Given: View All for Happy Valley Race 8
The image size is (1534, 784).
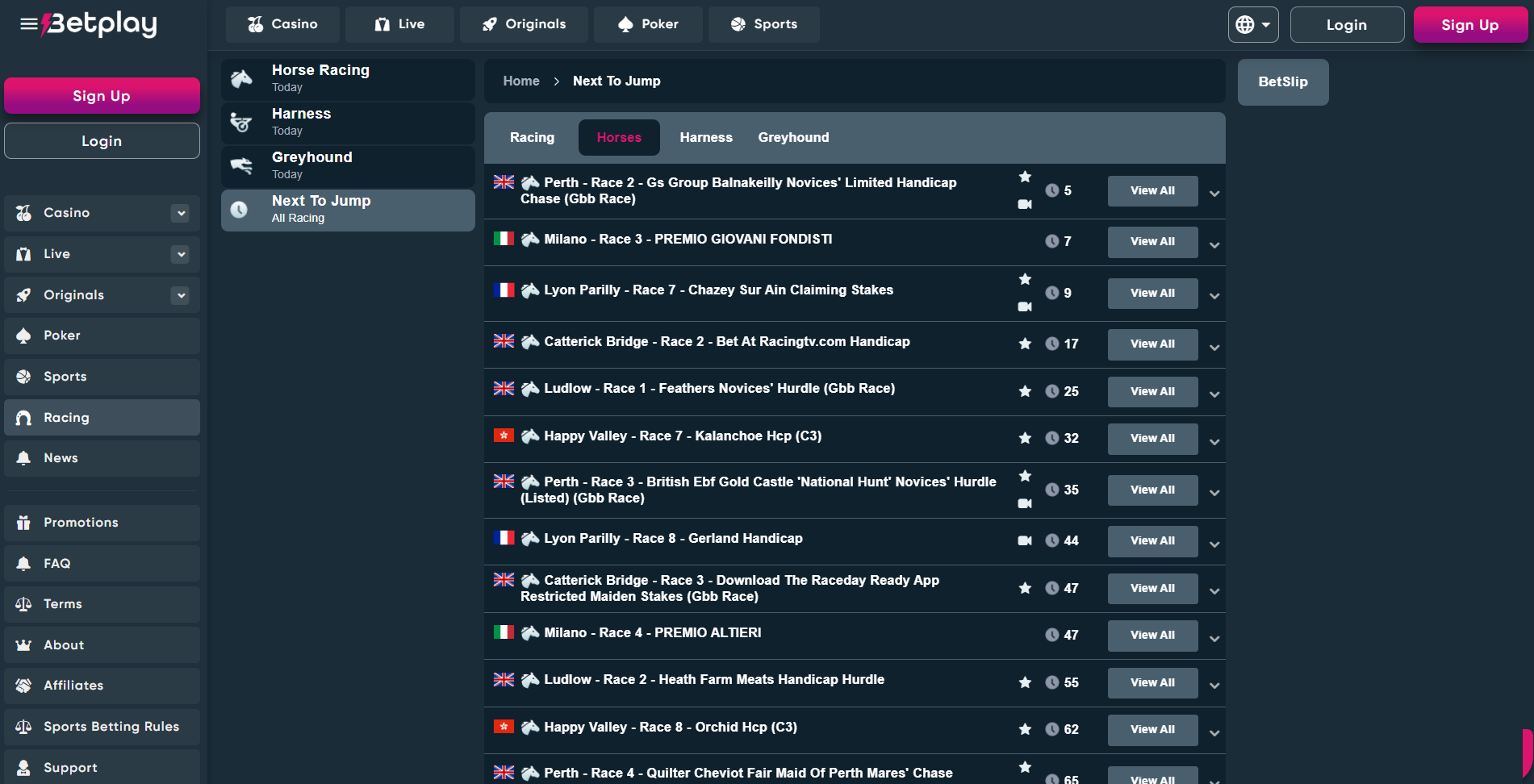Looking at the screenshot, I should [x=1152, y=730].
